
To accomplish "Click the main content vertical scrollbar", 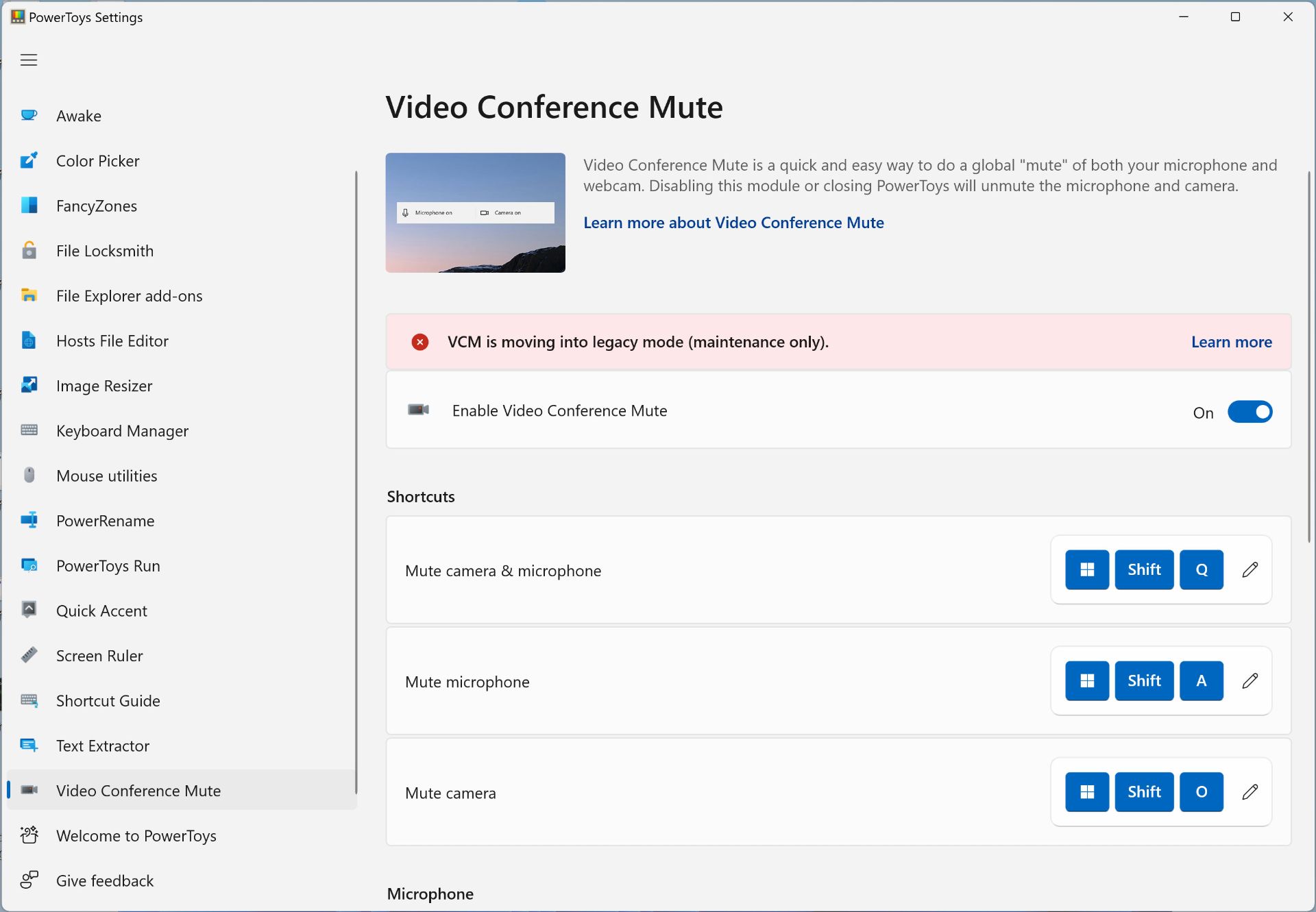I will 1308,356.
